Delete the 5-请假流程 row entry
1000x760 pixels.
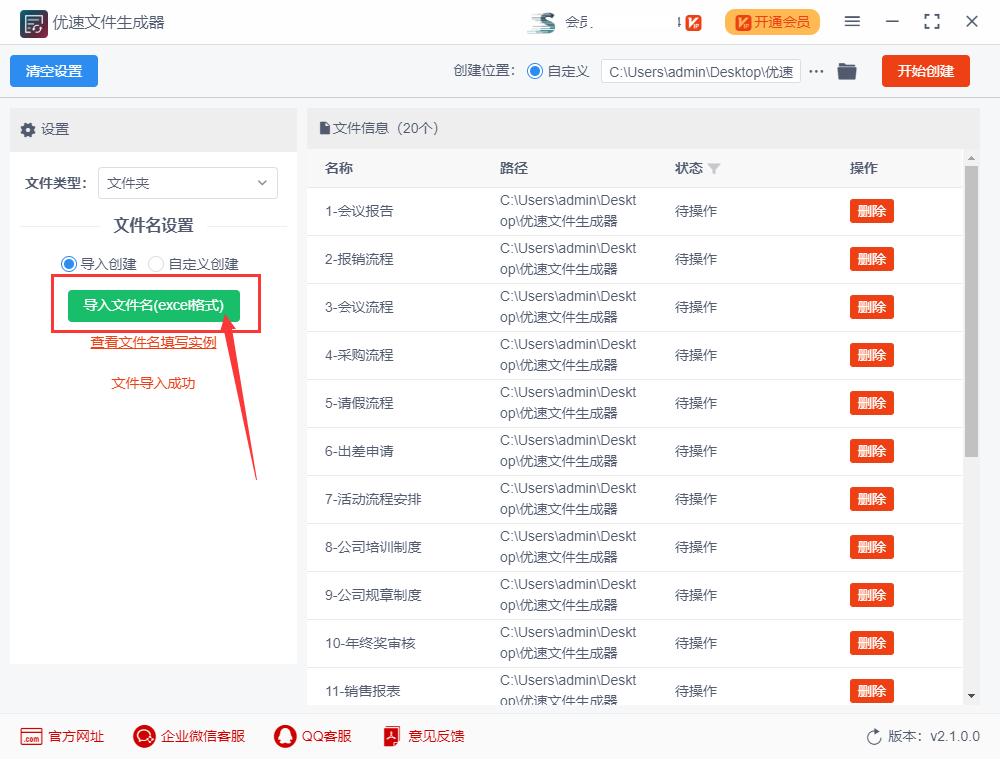tap(871, 403)
